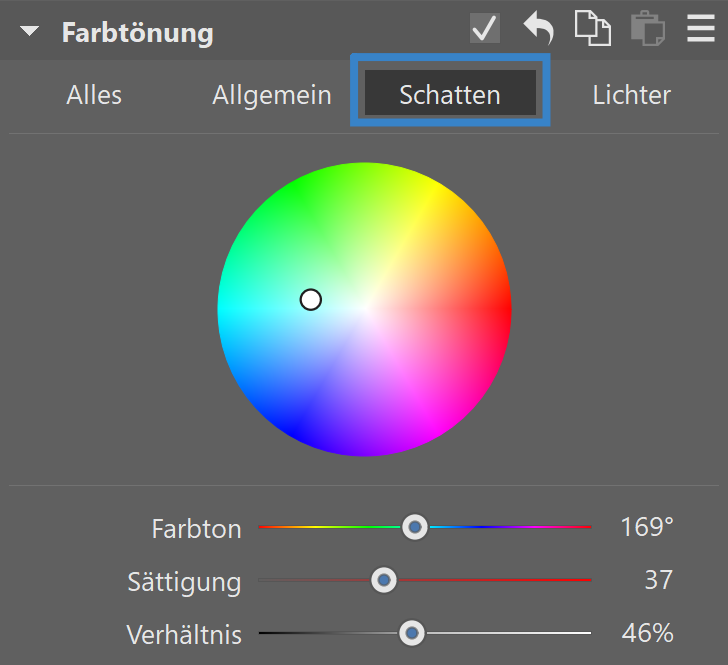
Task: Click the Verhältnis slider handle
Action: click(411, 633)
